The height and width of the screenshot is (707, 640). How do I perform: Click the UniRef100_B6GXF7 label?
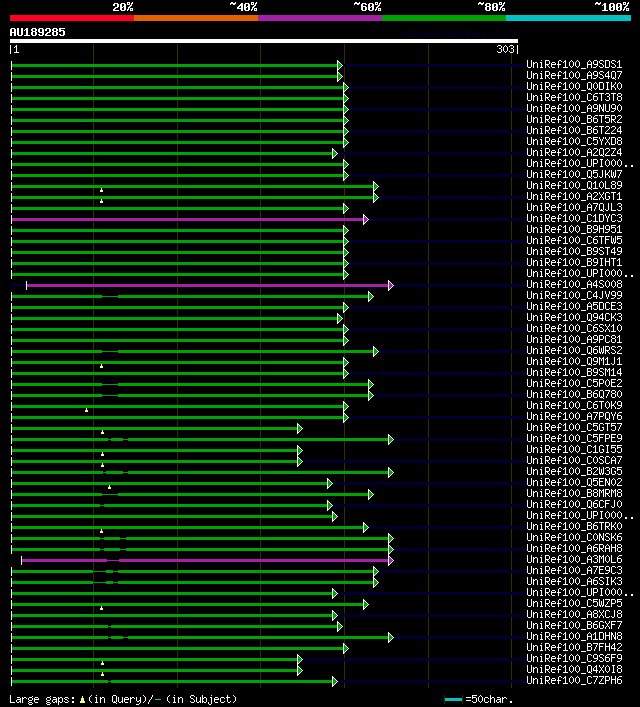(574, 625)
